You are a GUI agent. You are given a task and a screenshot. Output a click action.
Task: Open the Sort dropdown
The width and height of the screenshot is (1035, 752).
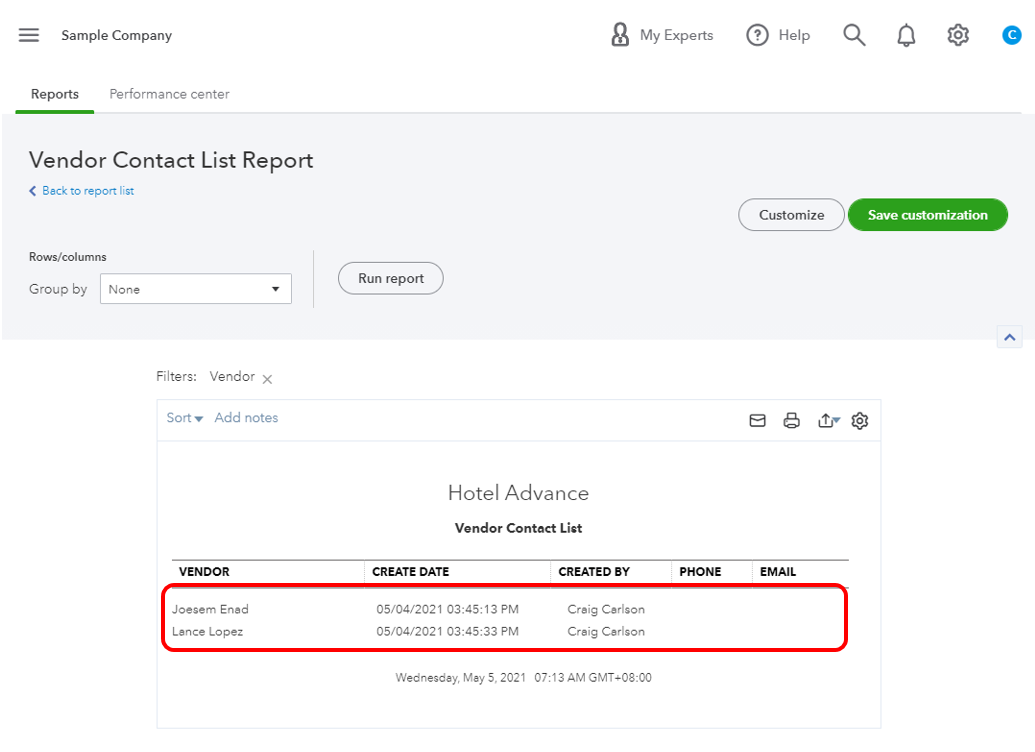click(x=183, y=417)
